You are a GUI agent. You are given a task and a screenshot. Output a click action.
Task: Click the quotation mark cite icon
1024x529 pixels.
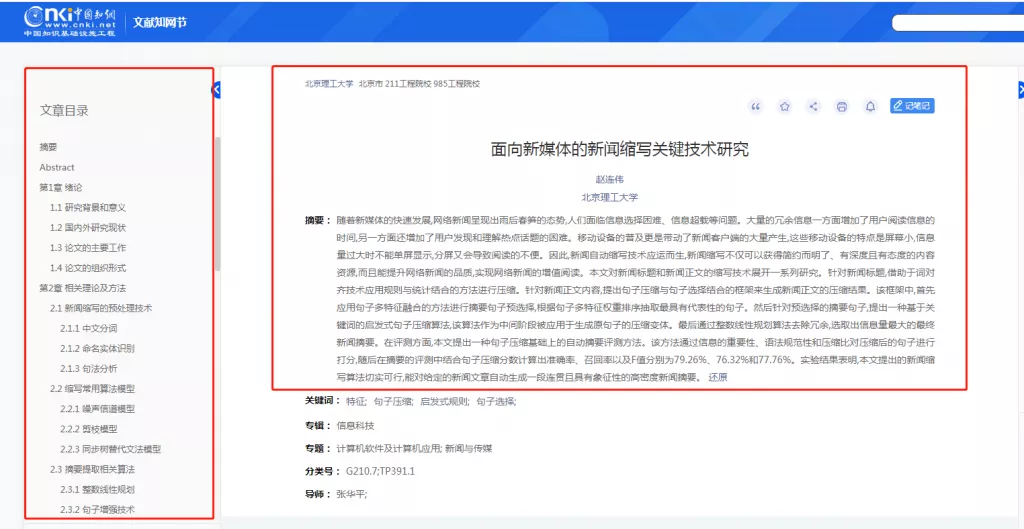[755, 106]
